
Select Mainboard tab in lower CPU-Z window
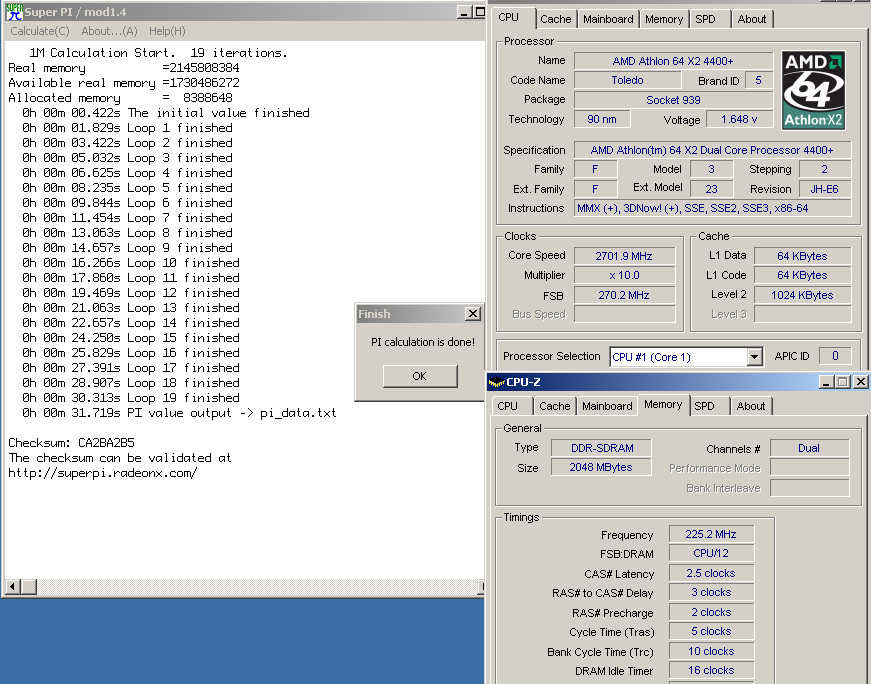click(x=607, y=406)
